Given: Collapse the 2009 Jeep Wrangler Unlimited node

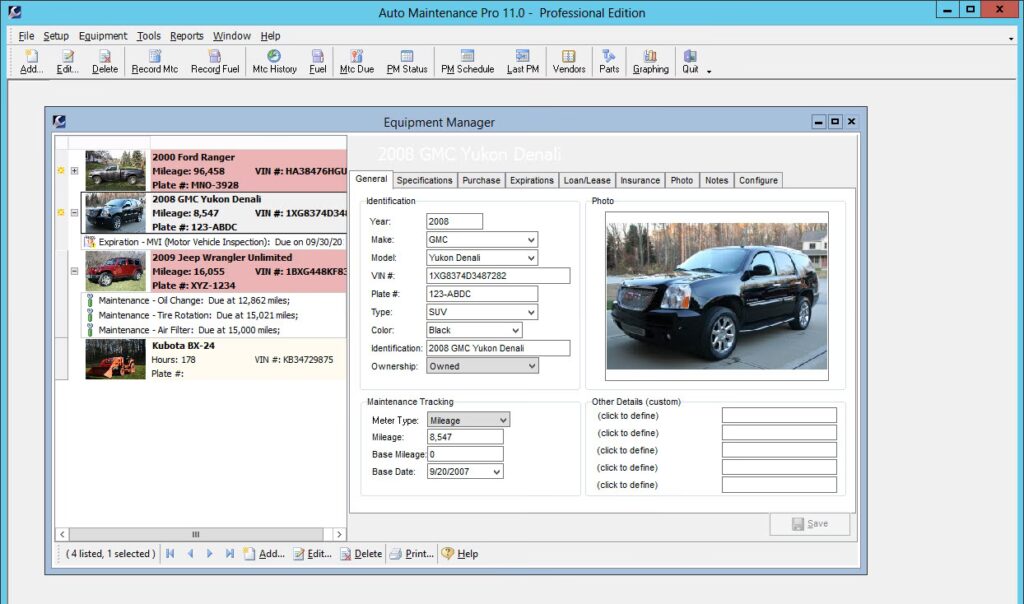Looking at the screenshot, I should 74,271.
